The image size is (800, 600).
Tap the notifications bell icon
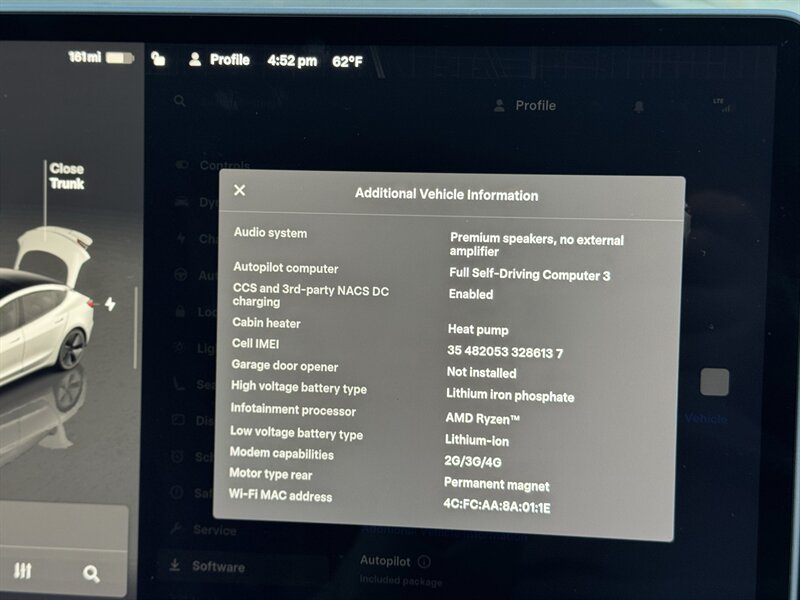point(639,107)
